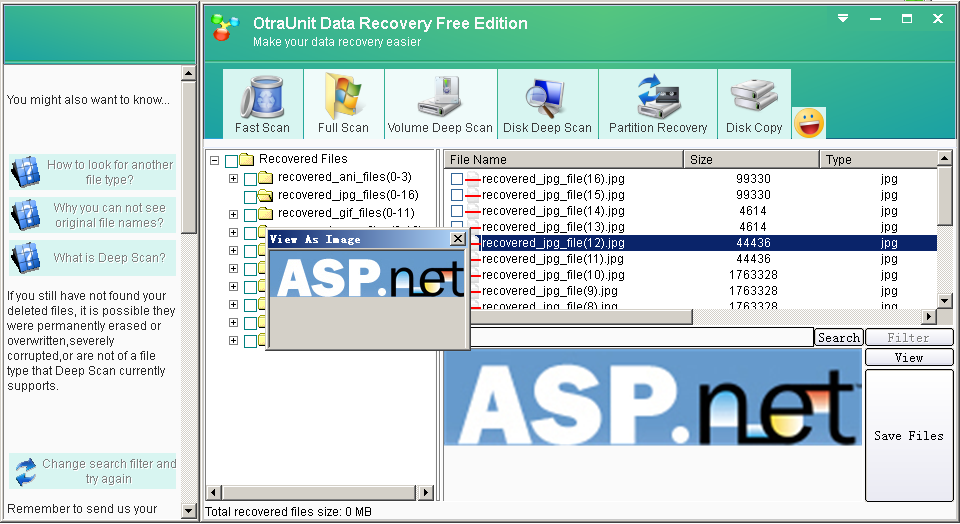This screenshot has height=524, width=960.
Task: Open Volume Deep Scan
Action: tap(440, 103)
